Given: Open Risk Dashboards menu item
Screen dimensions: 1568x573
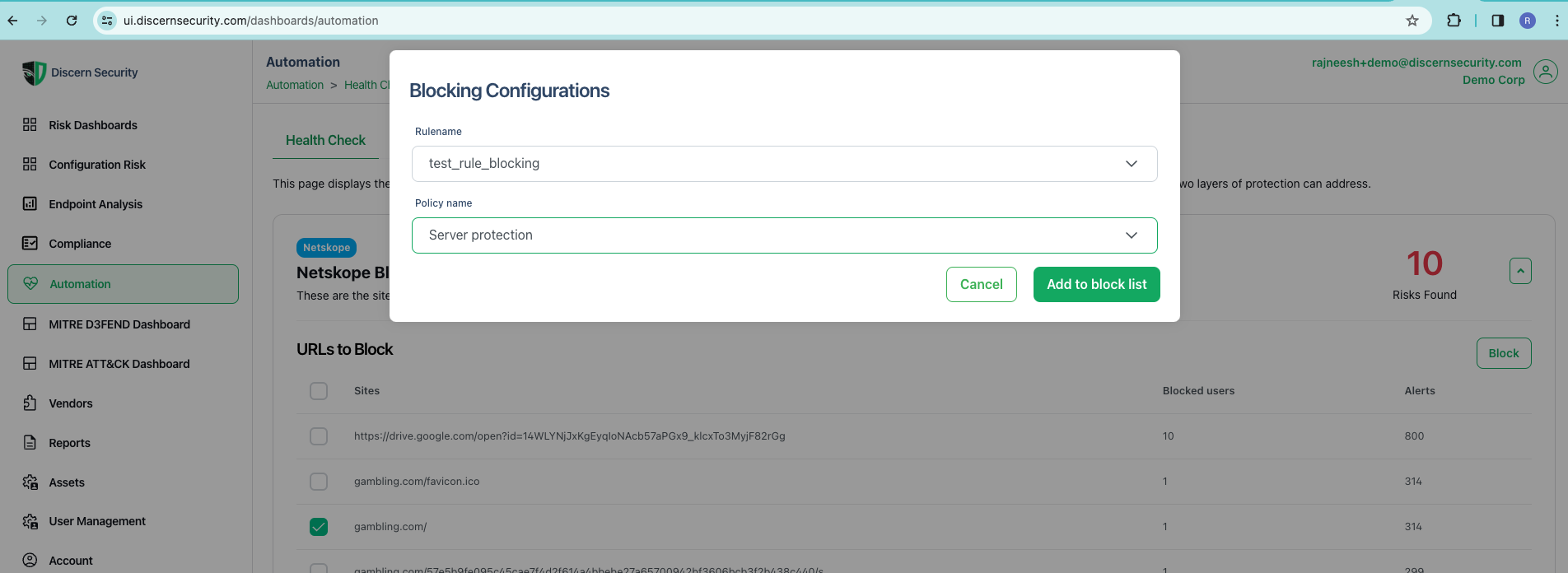Looking at the screenshot, I should (x=93, y=125).
